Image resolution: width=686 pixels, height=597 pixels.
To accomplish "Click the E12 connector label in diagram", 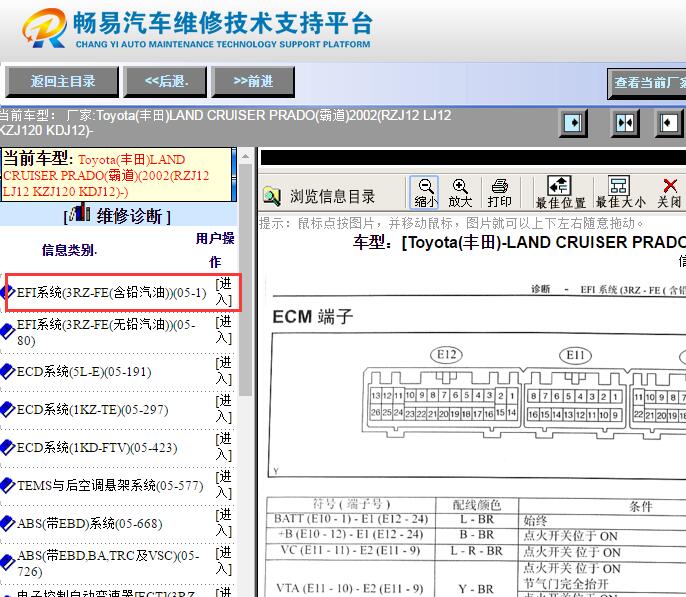I will [x=447, y=355].
